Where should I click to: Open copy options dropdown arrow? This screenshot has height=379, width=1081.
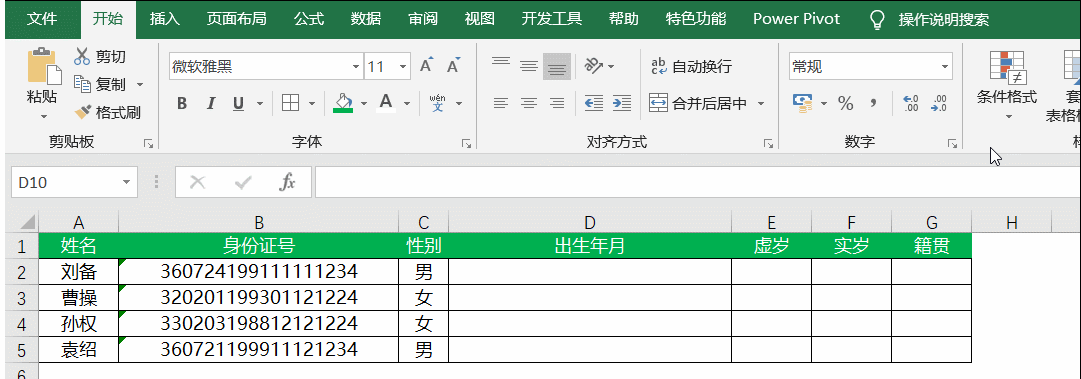click(140, 85)
